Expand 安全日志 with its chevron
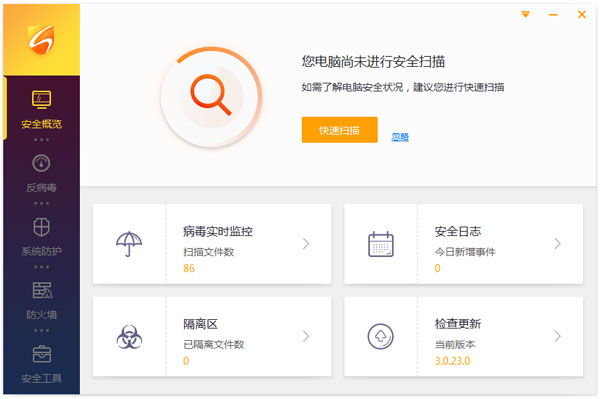This screenshot has width=600, height=399. (558, 244)
